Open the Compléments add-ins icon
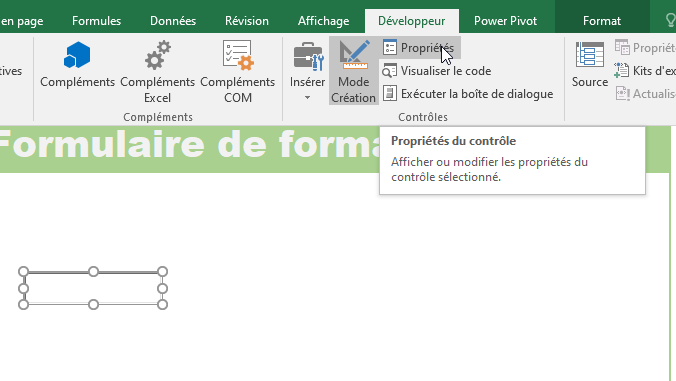Screen dimensions: 676x381 (x=77, y=55)
